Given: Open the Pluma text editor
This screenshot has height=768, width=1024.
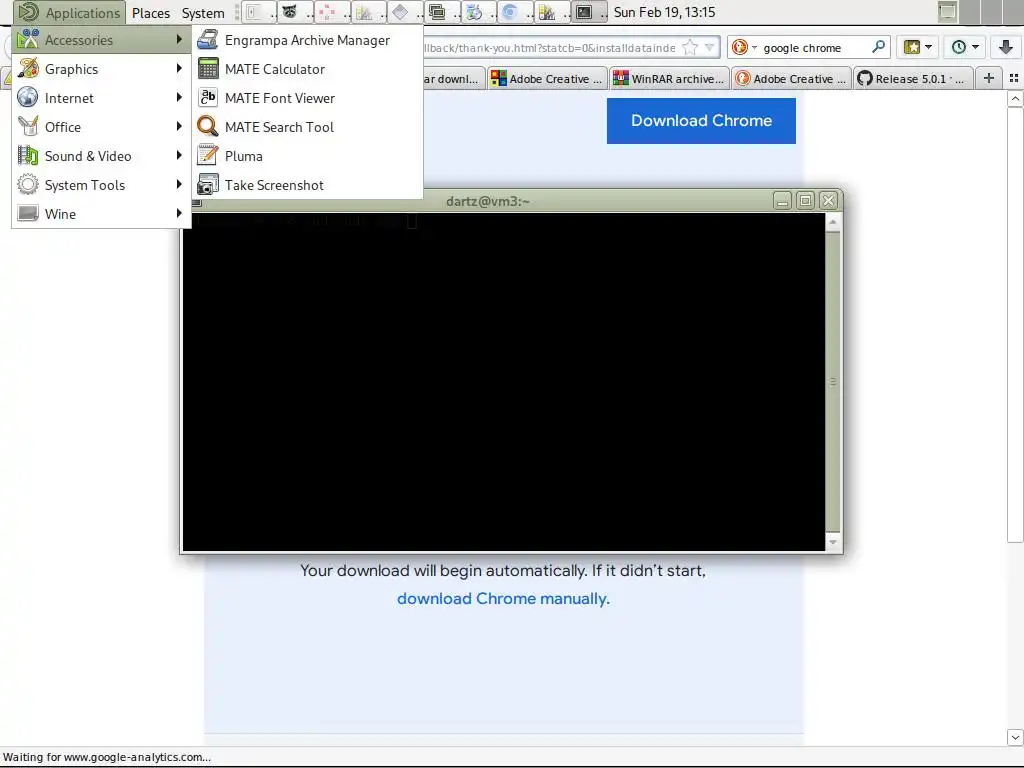Looking at the screenshot, I should (308, 156).
